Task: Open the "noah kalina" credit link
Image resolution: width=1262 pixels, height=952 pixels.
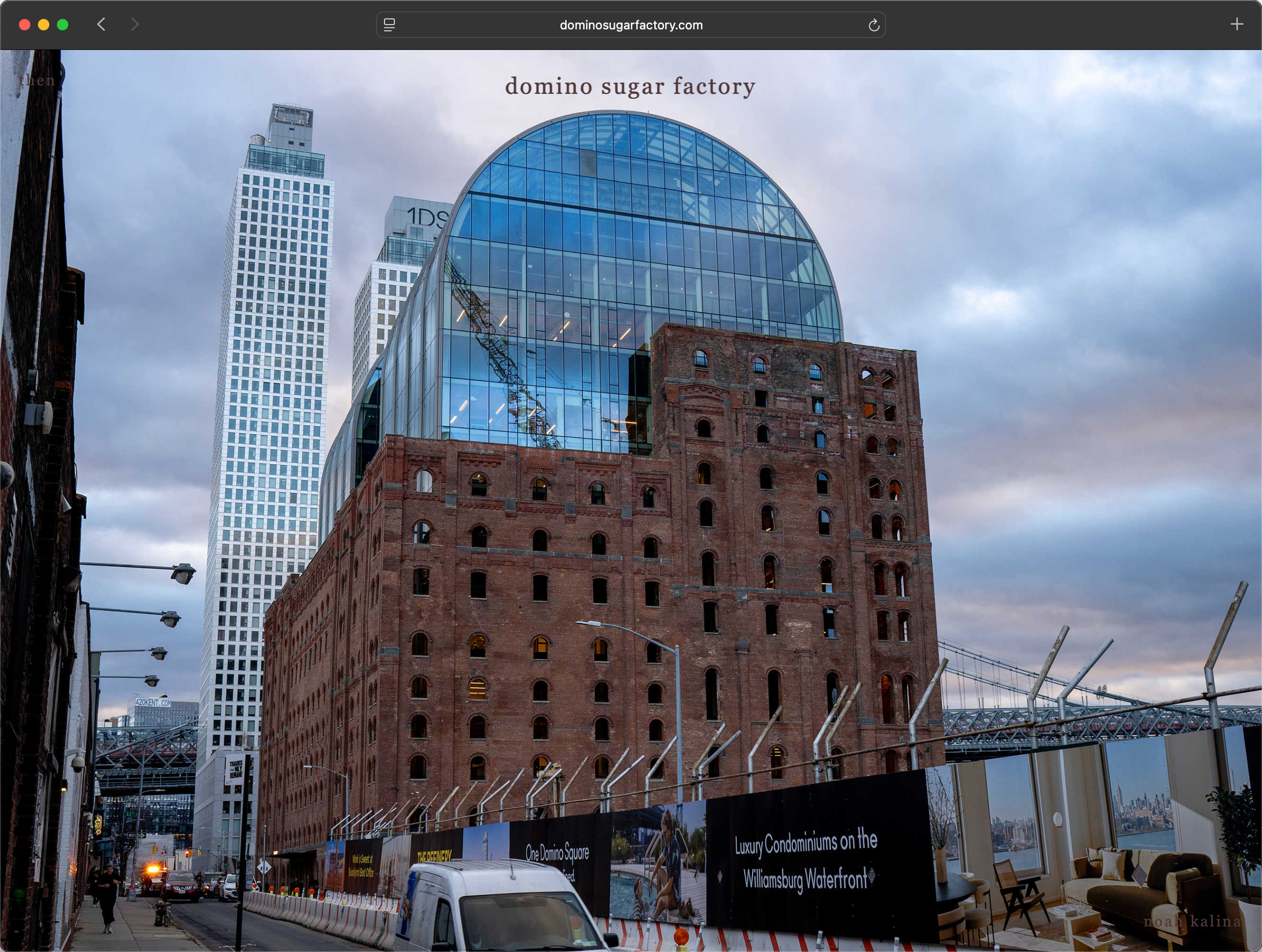Action: (x=1192, y=921)
